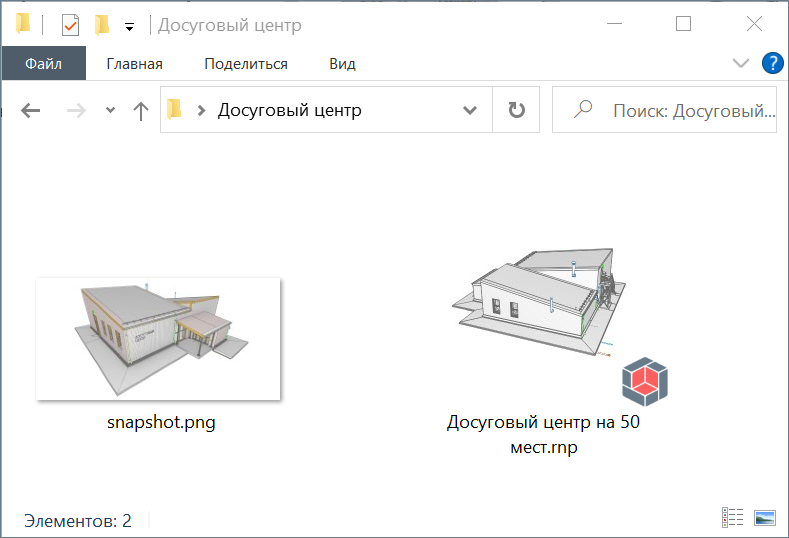Click the Досуговый центр на 50 мест.rnp file name
The height and width of the screenshot is (538, 789).
[543, 434]
